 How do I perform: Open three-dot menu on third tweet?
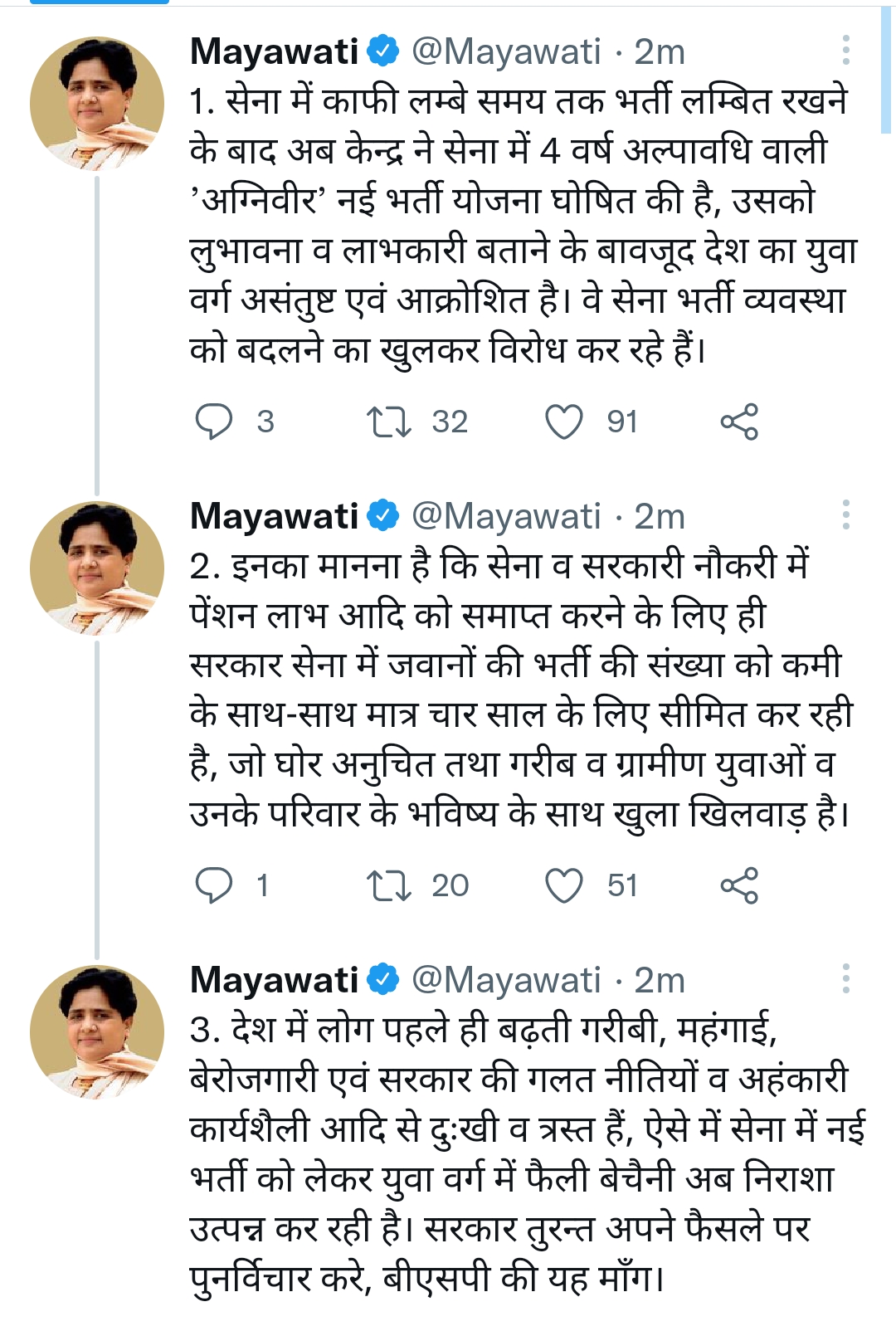click(845, 979)
